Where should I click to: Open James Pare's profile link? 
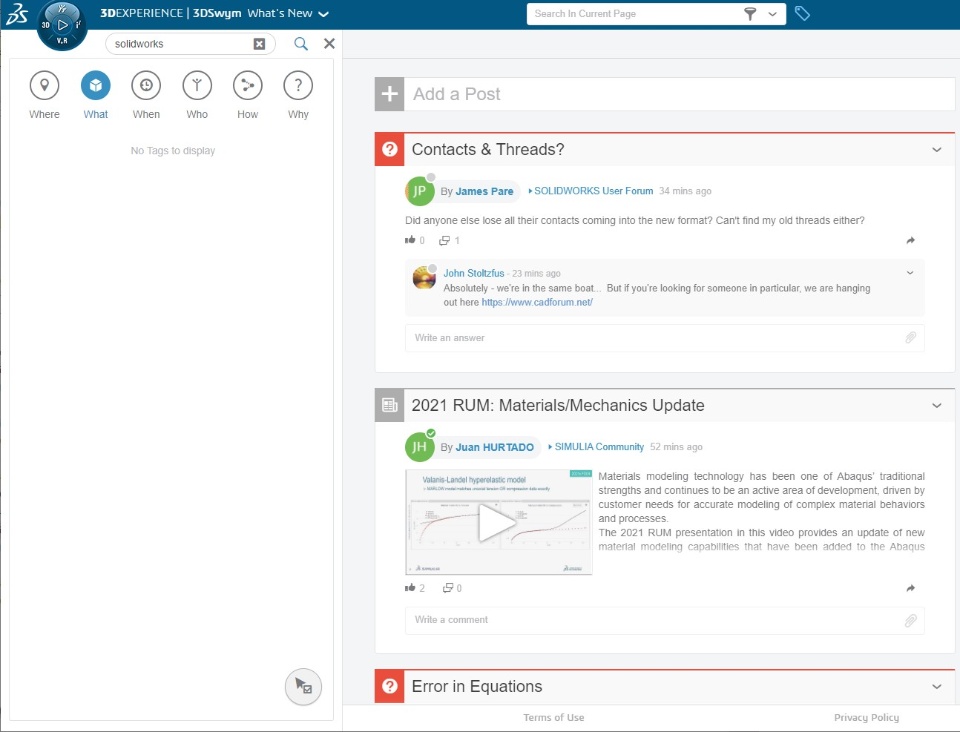click(x=484, y=192)
